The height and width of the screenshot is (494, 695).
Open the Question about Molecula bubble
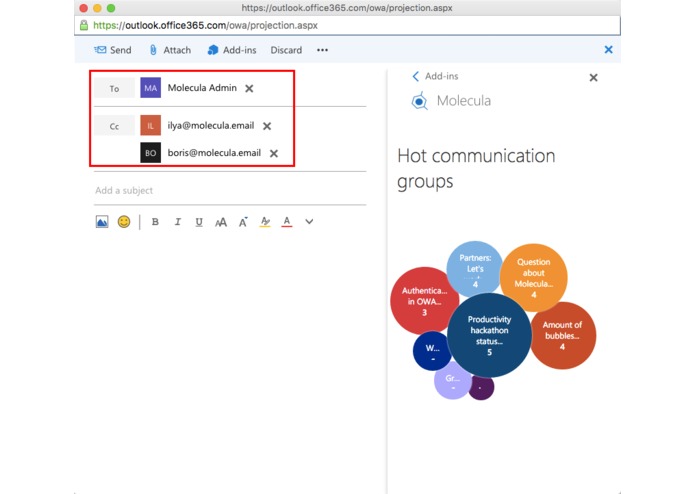tap(534, 277)
